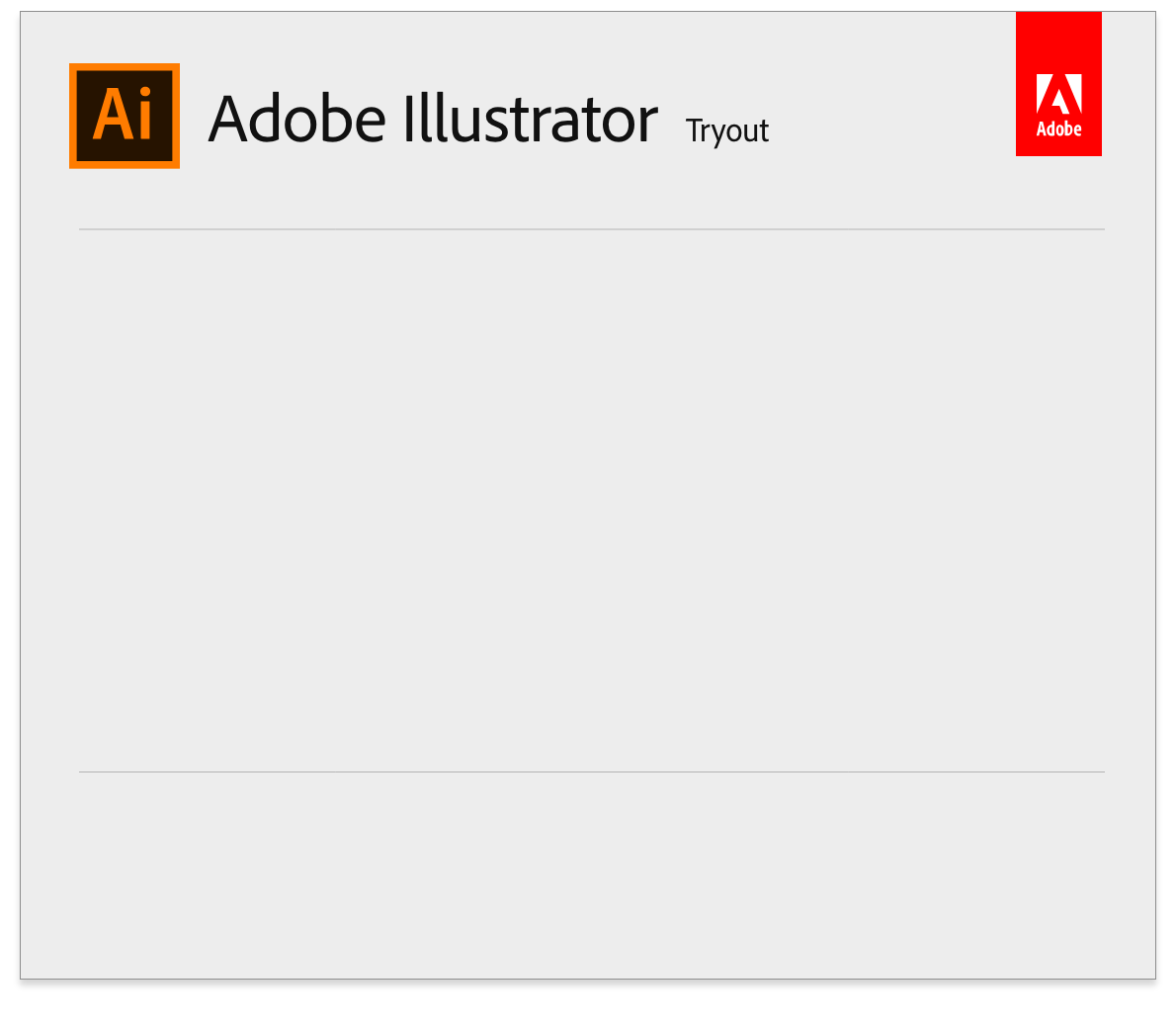Click the dialog's bottom border edge

coord(588,979)
